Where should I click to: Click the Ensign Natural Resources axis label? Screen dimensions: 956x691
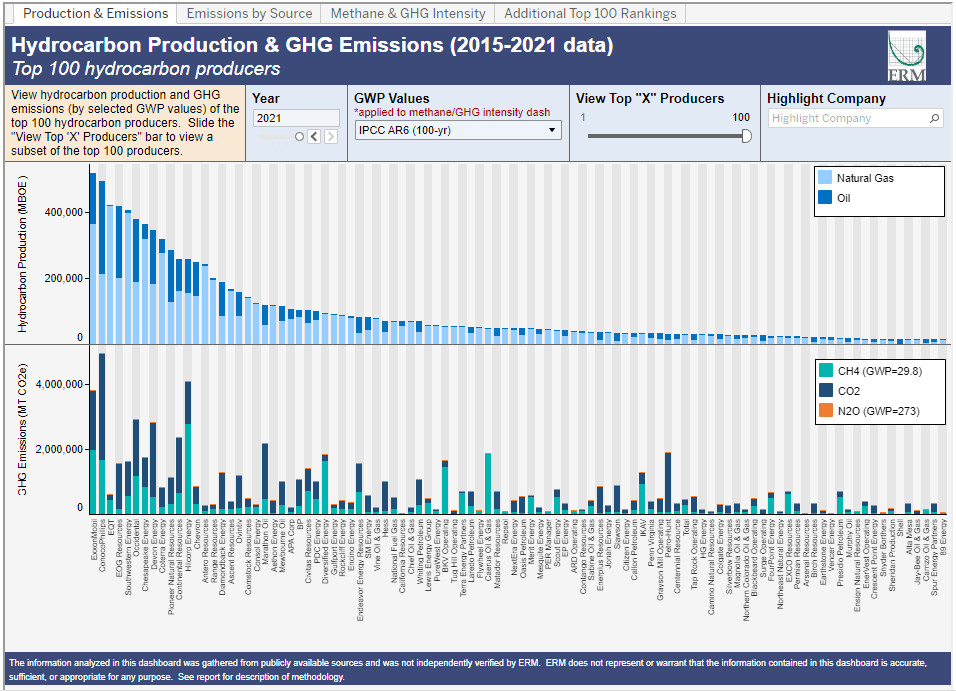pyautogui.click(x=857, y=565)
